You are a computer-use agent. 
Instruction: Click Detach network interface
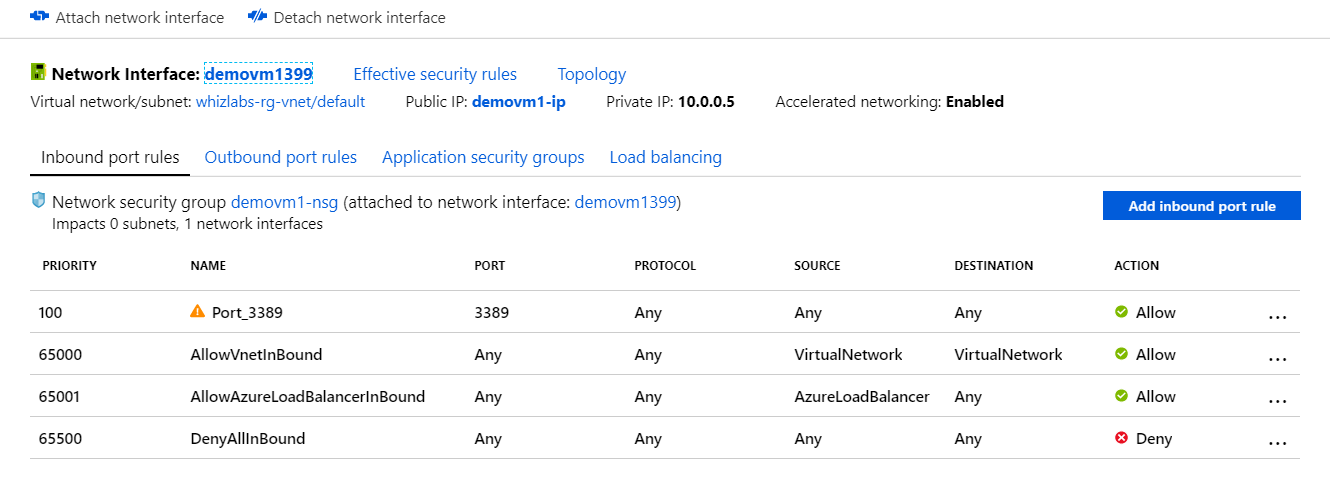click(x=347, y=17)
